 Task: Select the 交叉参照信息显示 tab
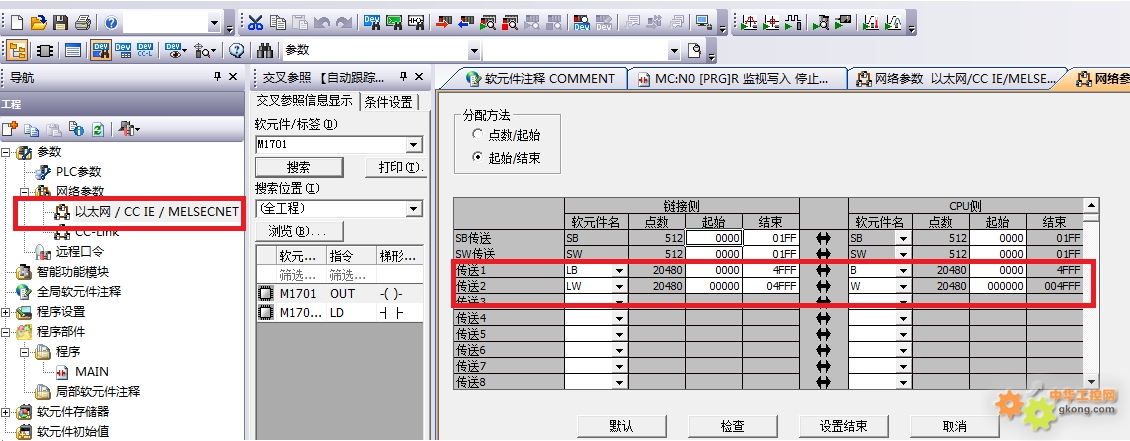point(305,101)
